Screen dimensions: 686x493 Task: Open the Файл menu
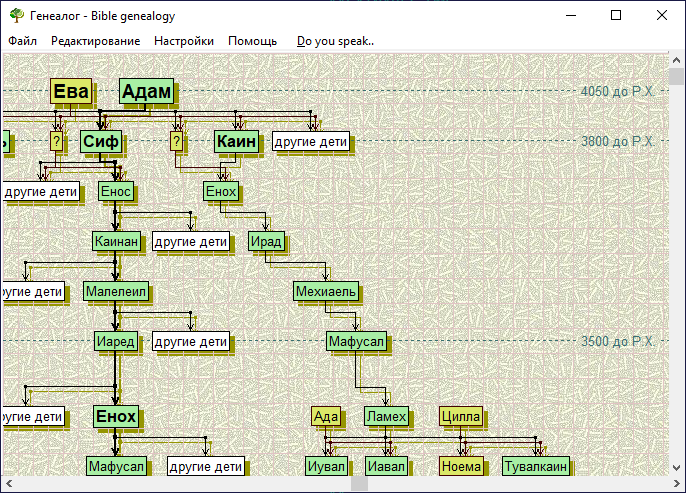click(x=22, y=41)
